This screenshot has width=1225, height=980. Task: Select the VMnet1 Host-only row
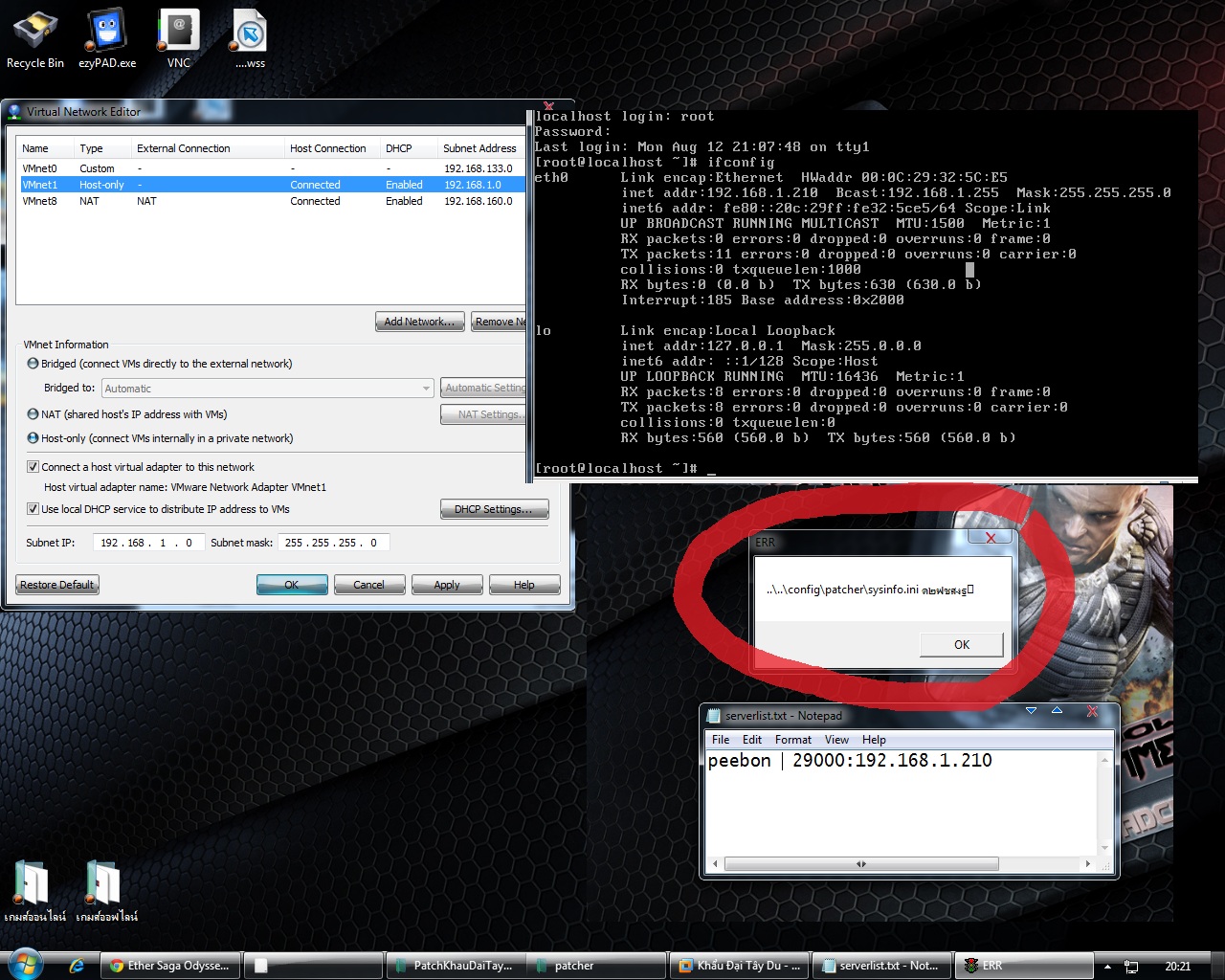tap(272, 185)
